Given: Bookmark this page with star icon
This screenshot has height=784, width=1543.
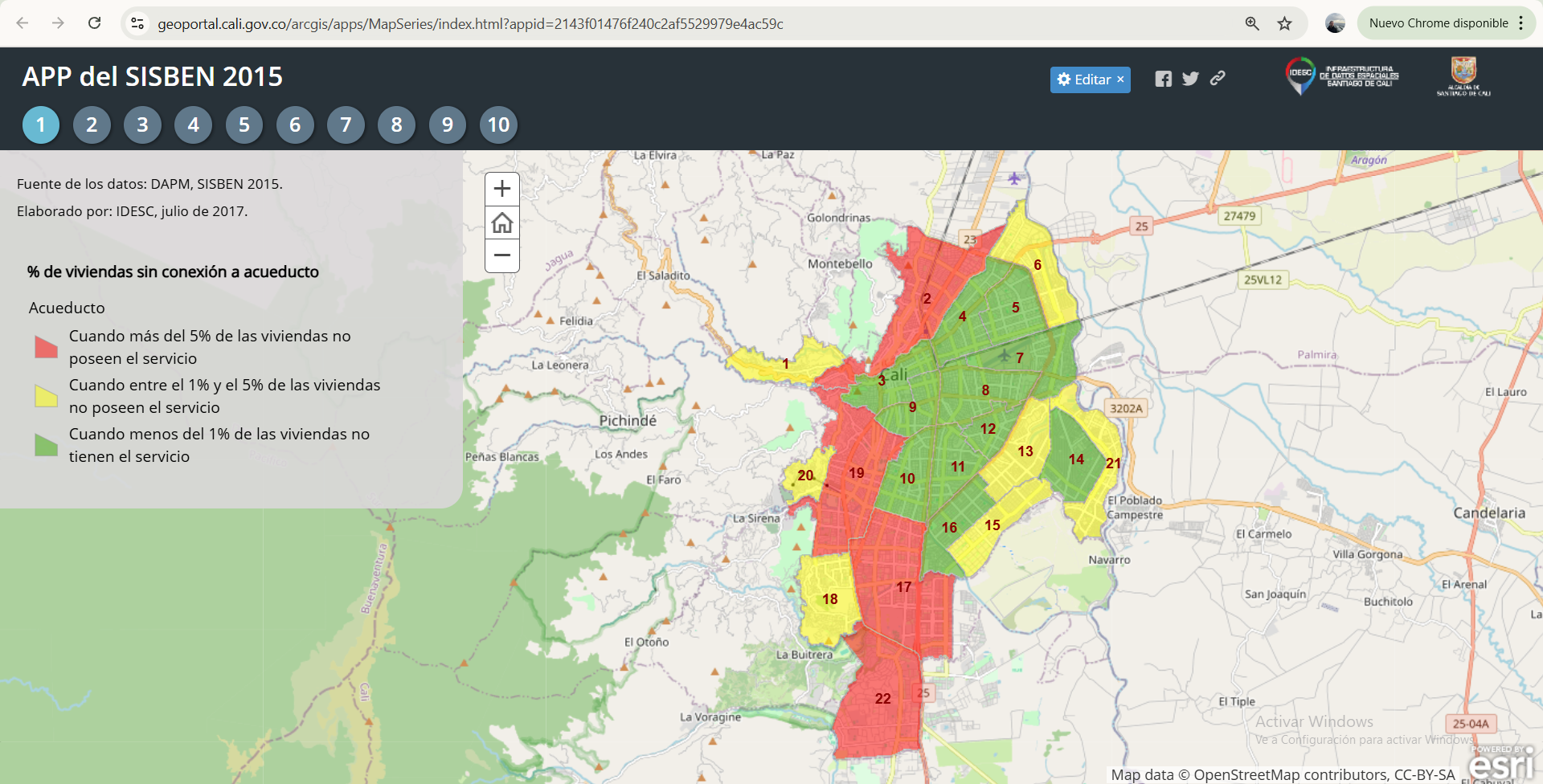Looking at the screenshot, I should 1284,23.
